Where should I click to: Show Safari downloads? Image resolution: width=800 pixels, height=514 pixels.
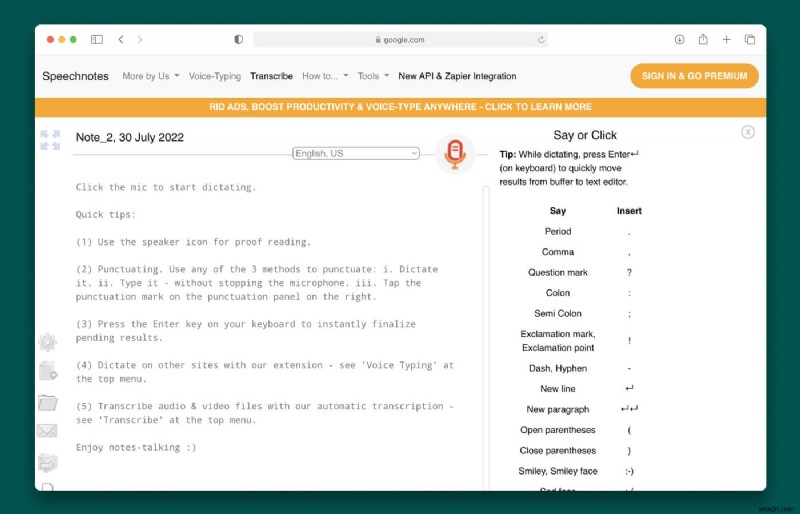(x=679, y=39)
